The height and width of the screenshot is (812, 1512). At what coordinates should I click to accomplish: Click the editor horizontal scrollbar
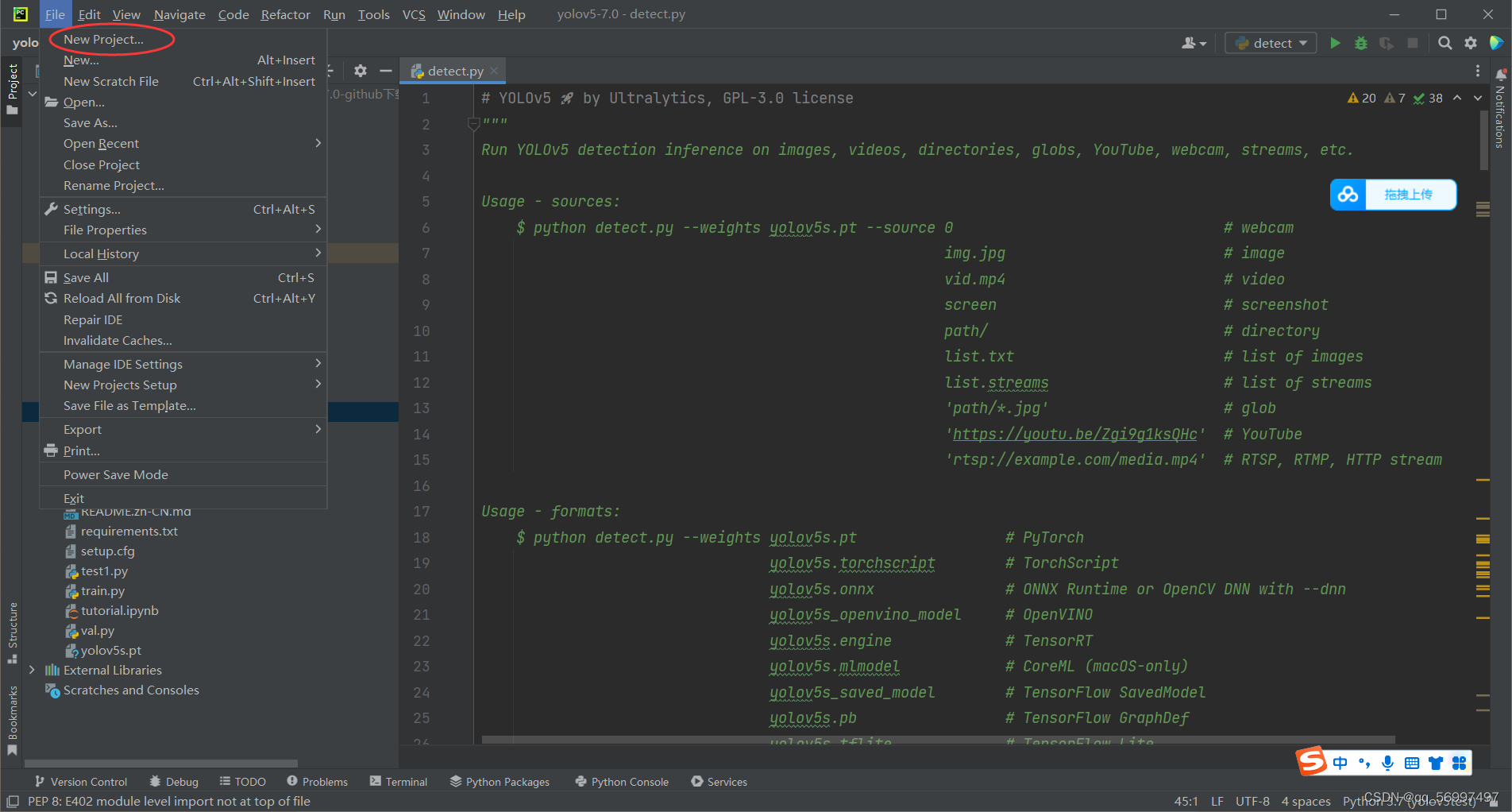click(938, 740)
